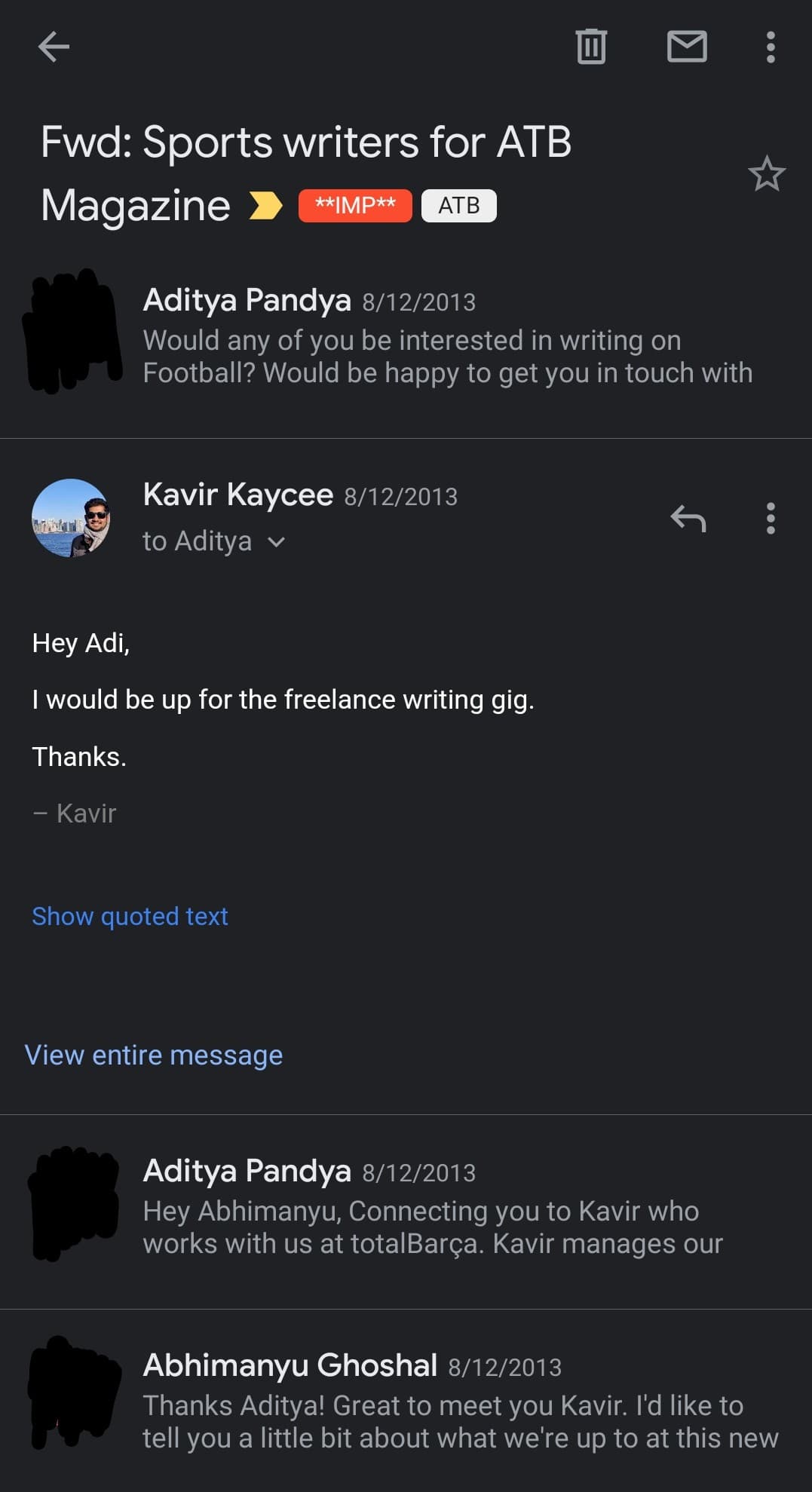Click the **IMP** label chip
812x1492 pixels.
[x=355, y=206]
